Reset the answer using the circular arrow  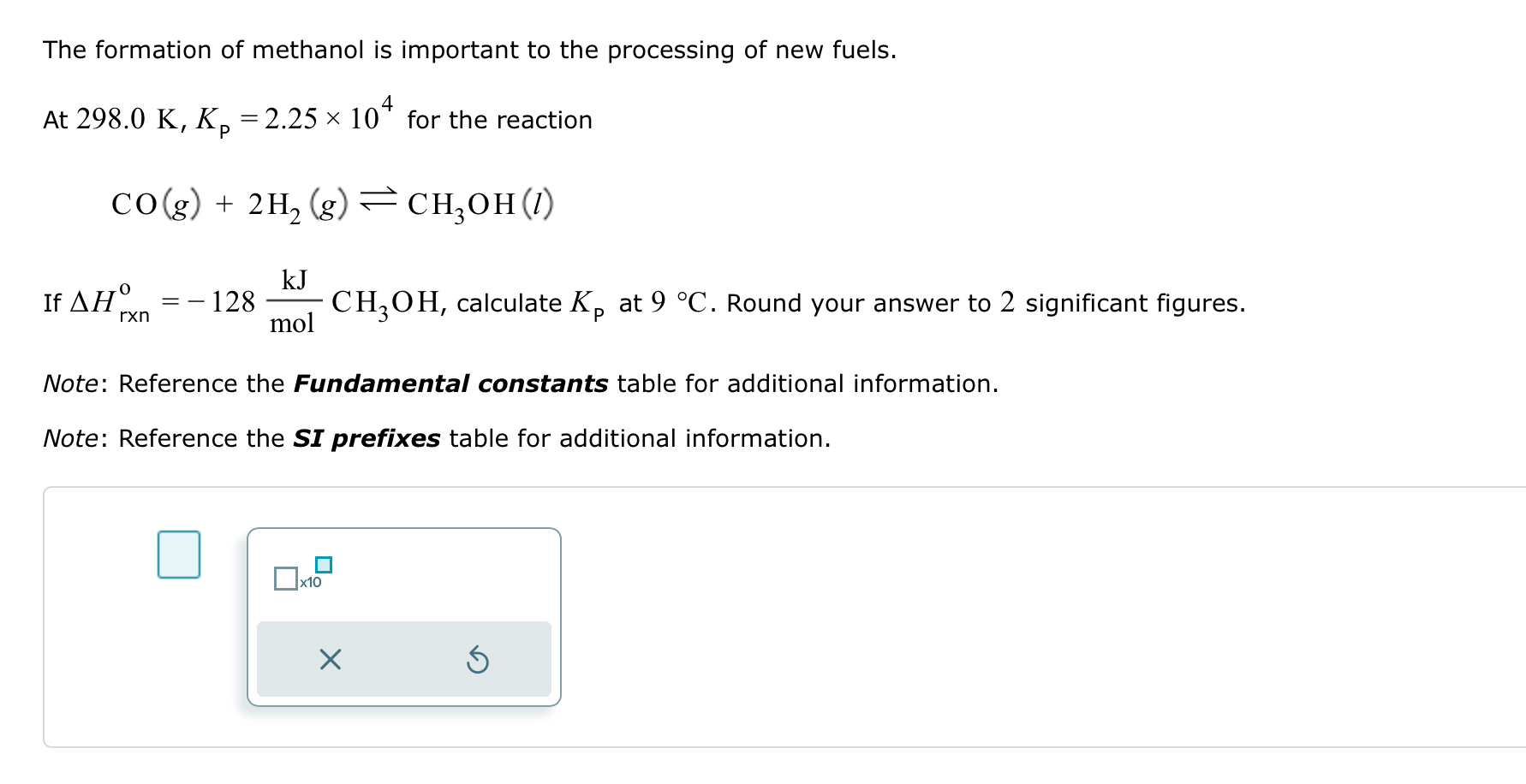click(x=478, y=660)
